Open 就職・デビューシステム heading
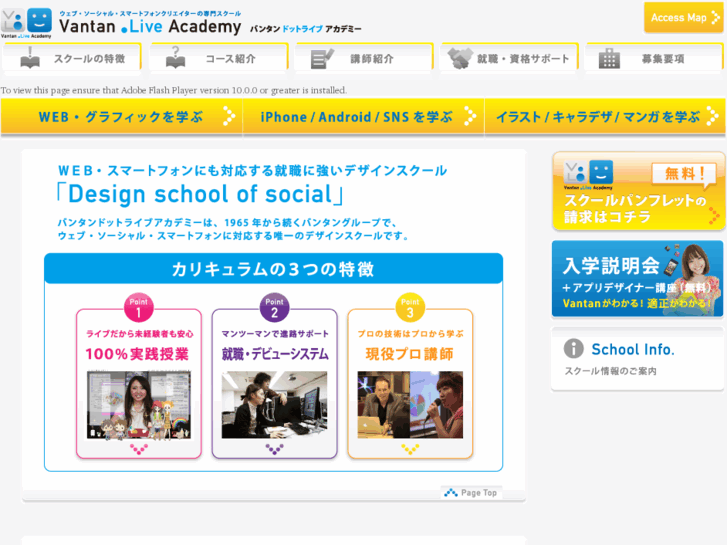The image size is (727, 545). tap(275, 354)
